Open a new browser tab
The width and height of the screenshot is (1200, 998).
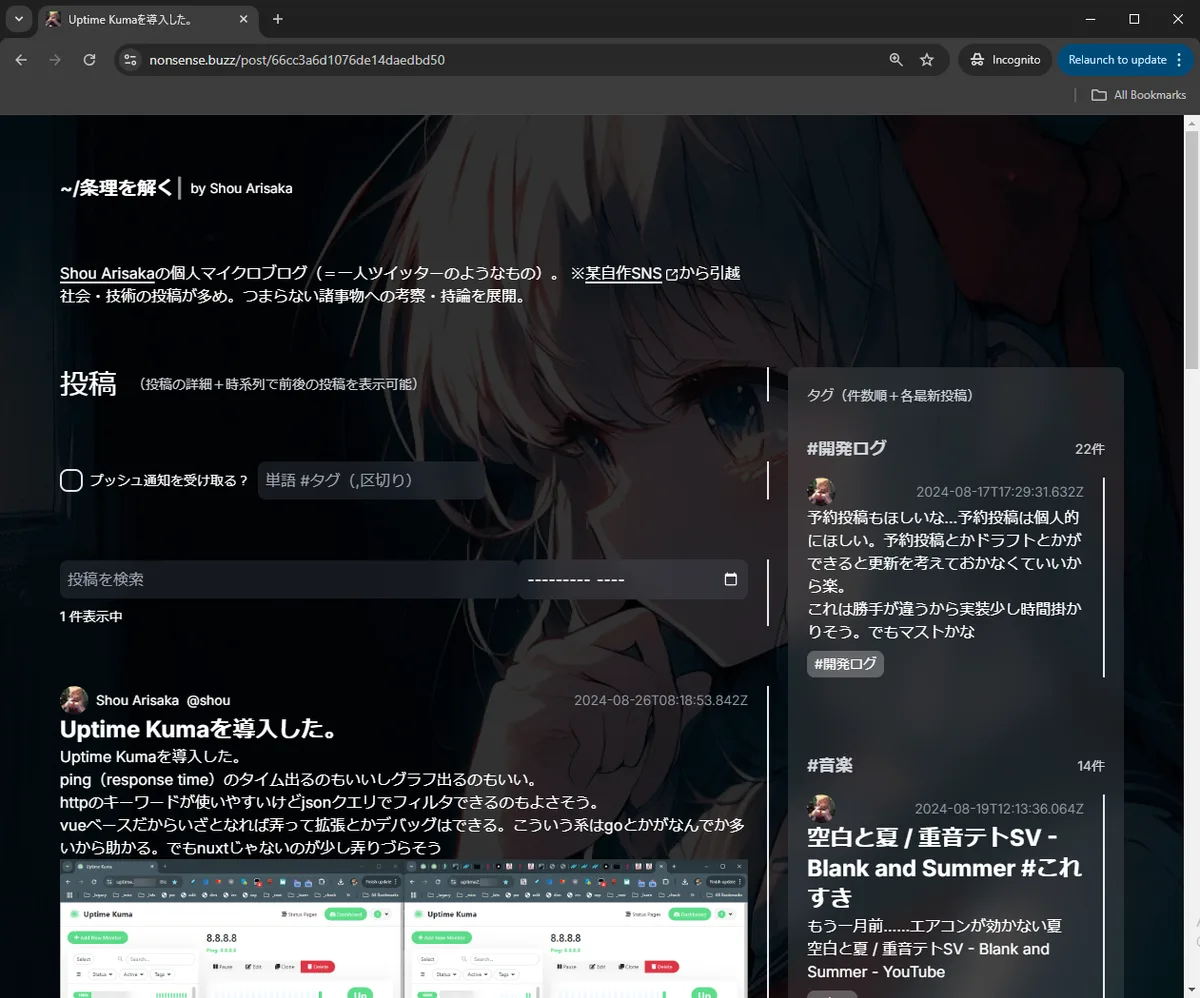[x=278, y=19]
